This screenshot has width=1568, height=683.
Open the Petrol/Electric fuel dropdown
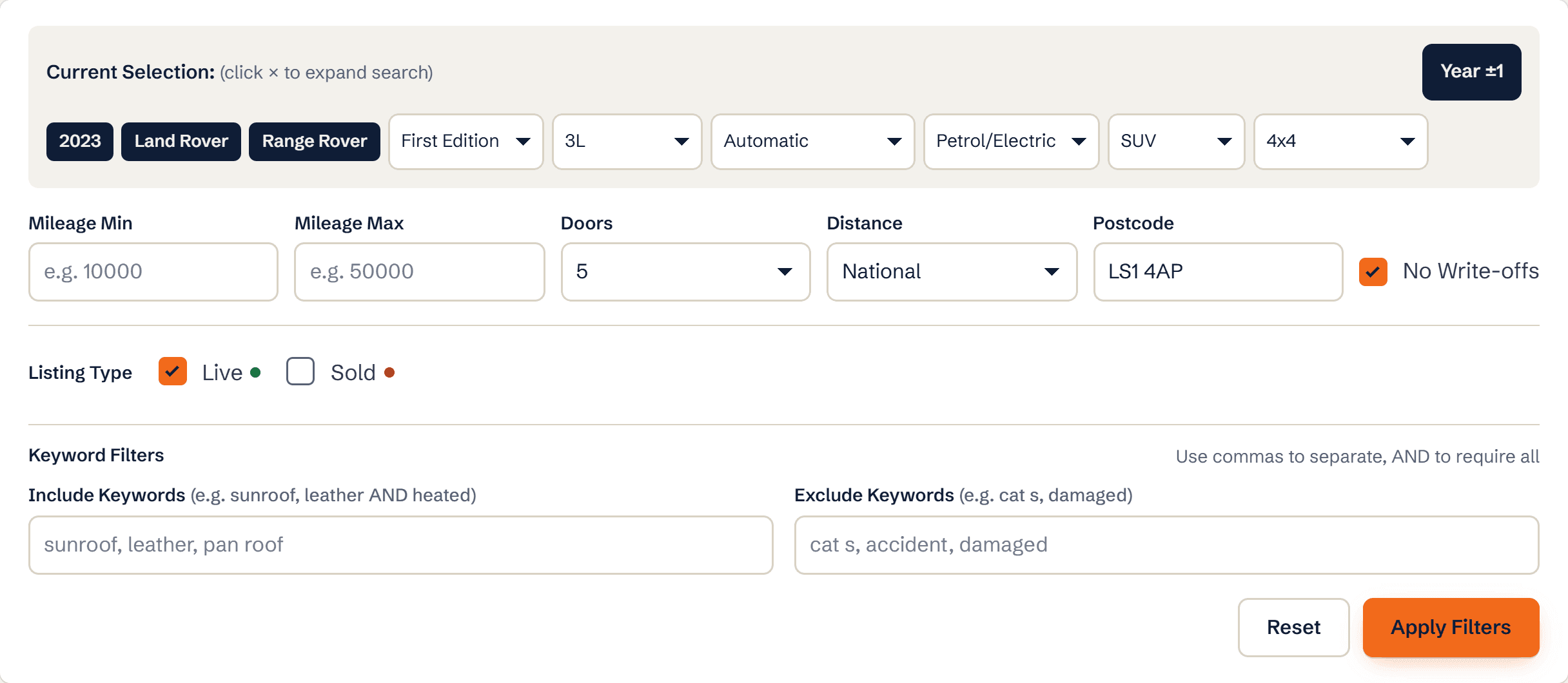coord(1012,141)
